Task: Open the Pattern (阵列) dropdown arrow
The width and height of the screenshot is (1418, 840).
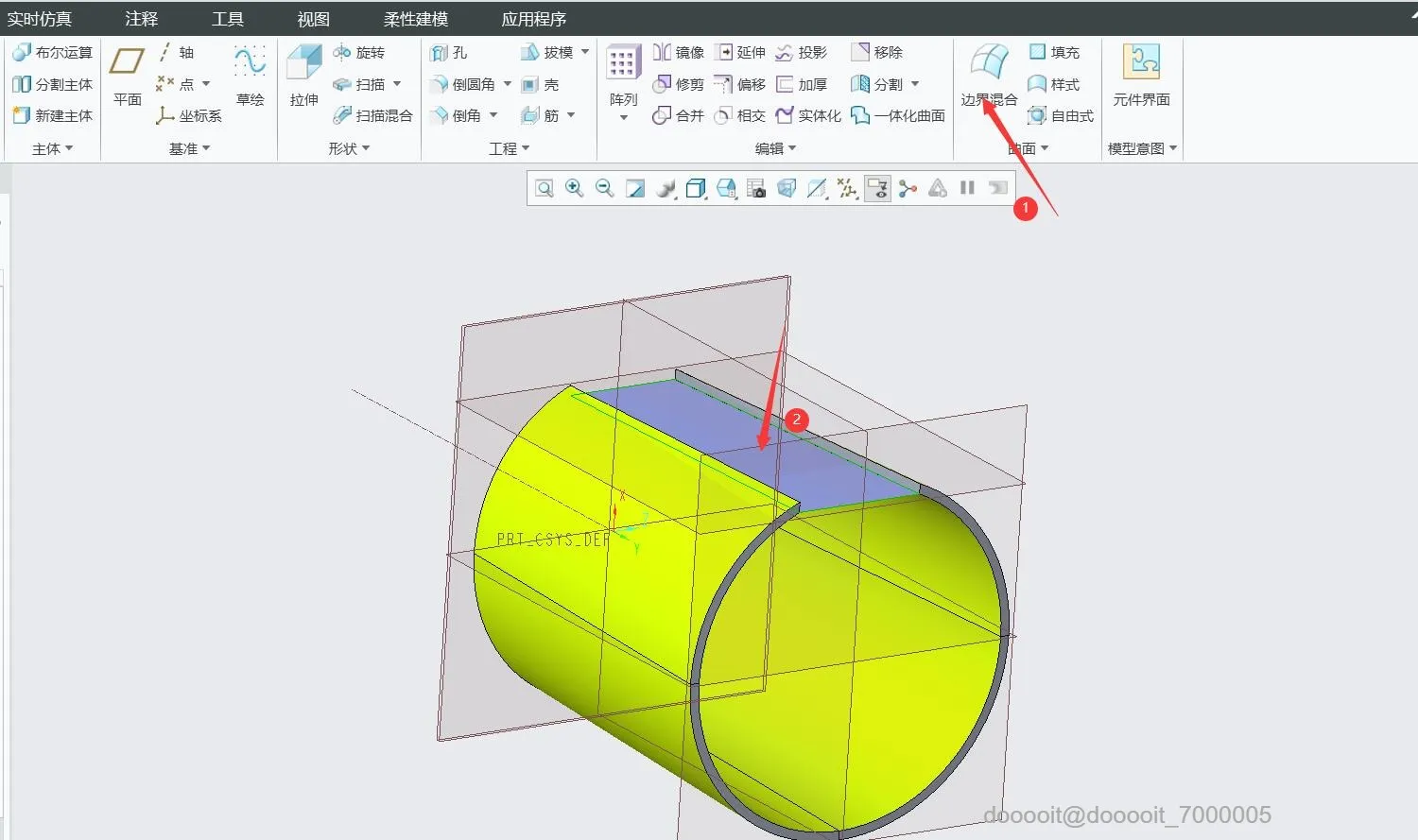Action: point(624,118)
